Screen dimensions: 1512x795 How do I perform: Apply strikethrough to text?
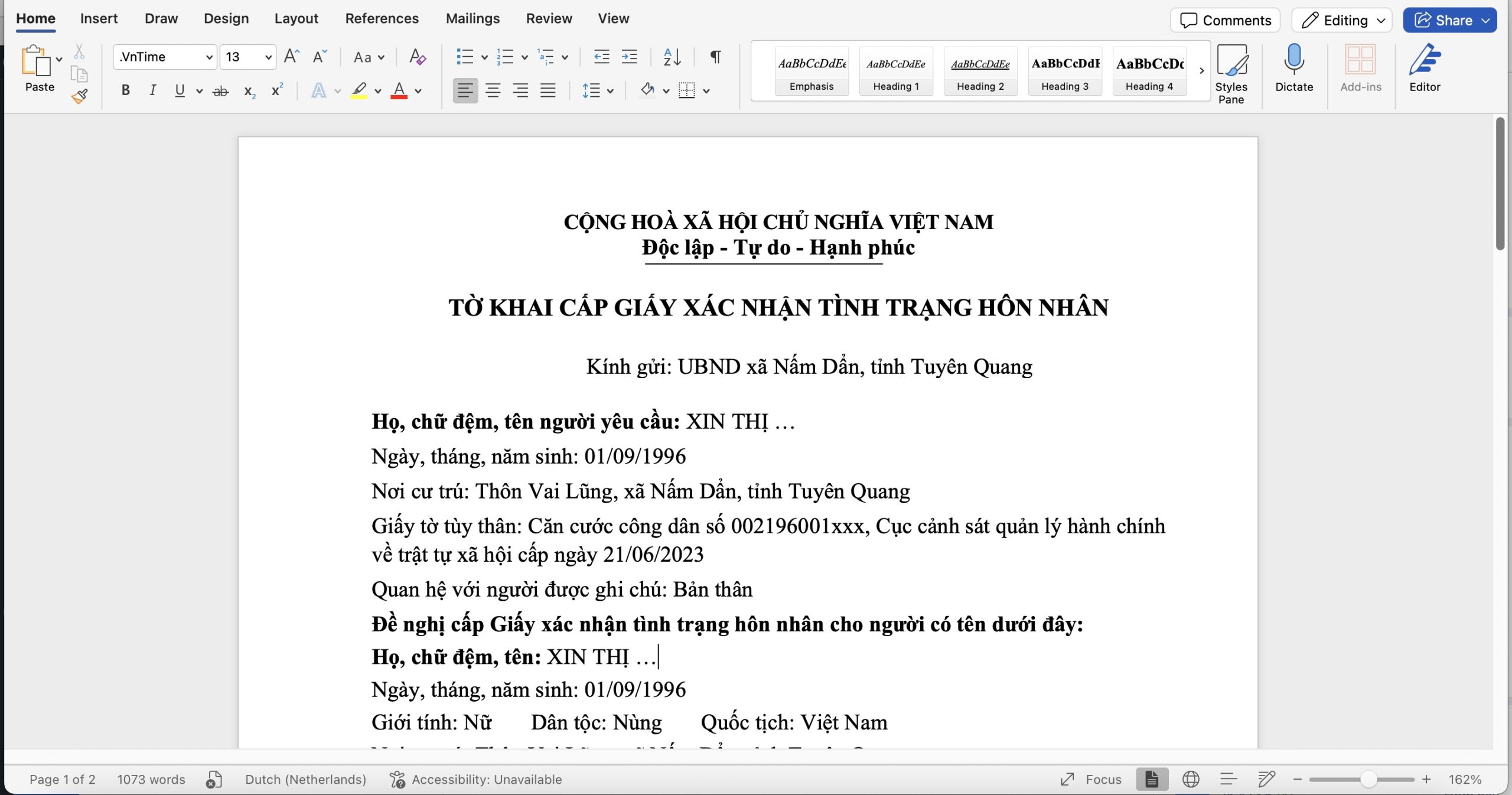[220, 90]
